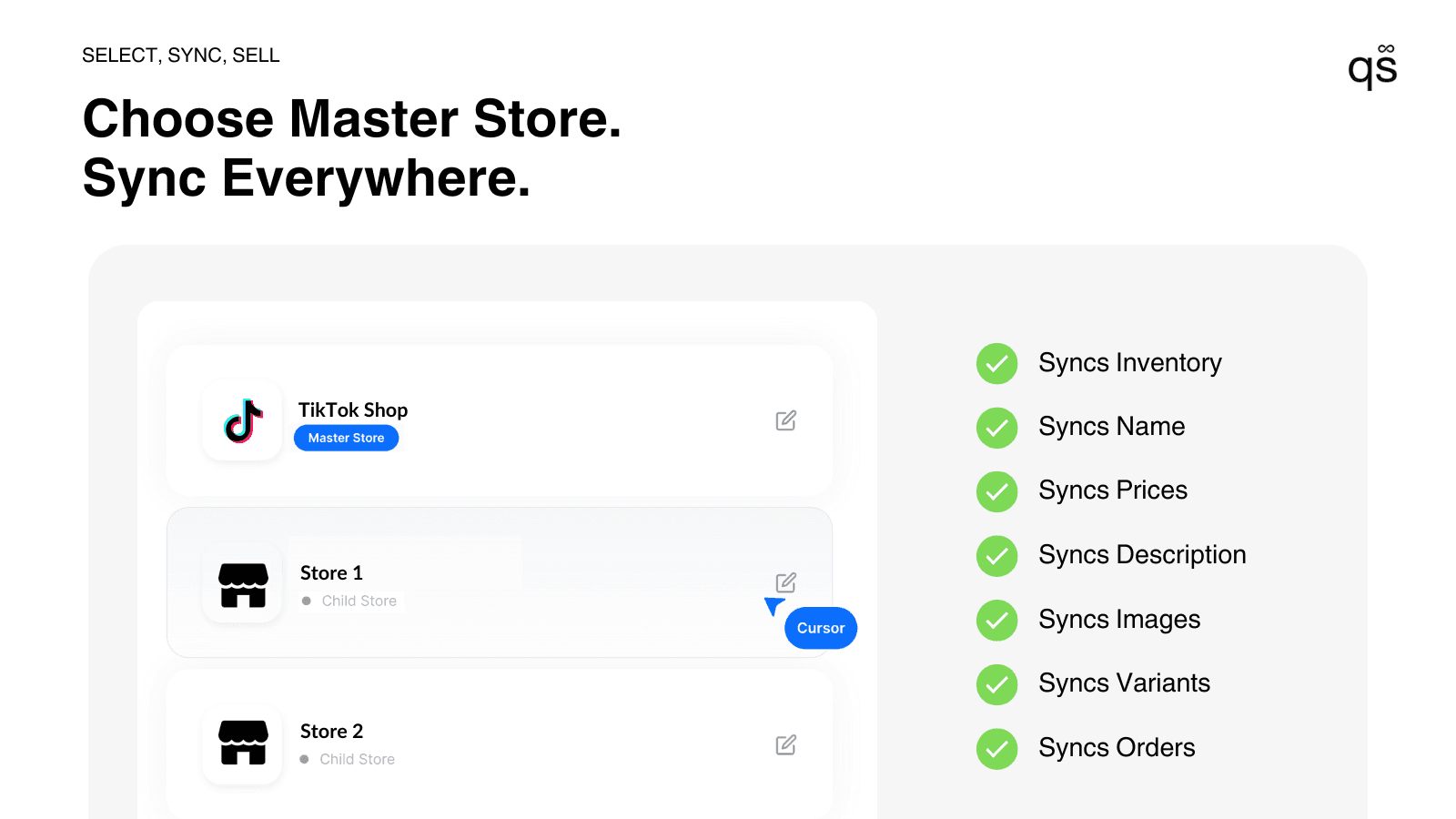Click the edit pencil icon for Store 2
Viewport: 1456px width, 819px height.
pyautogui.click(x=785, y=744)
